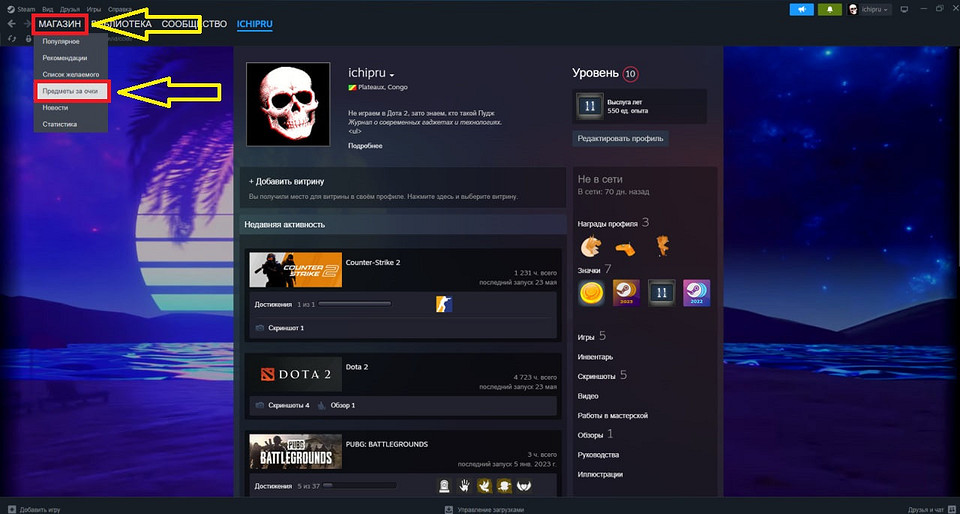Open Big Picture mode monitor icon
The width and height of the screenshot is (960, 514).
pos(904,9)
